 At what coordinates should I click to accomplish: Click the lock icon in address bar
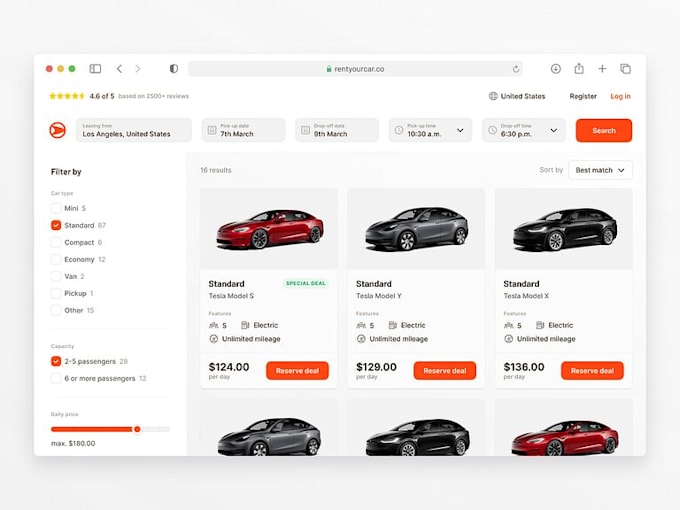coord(329,69)
